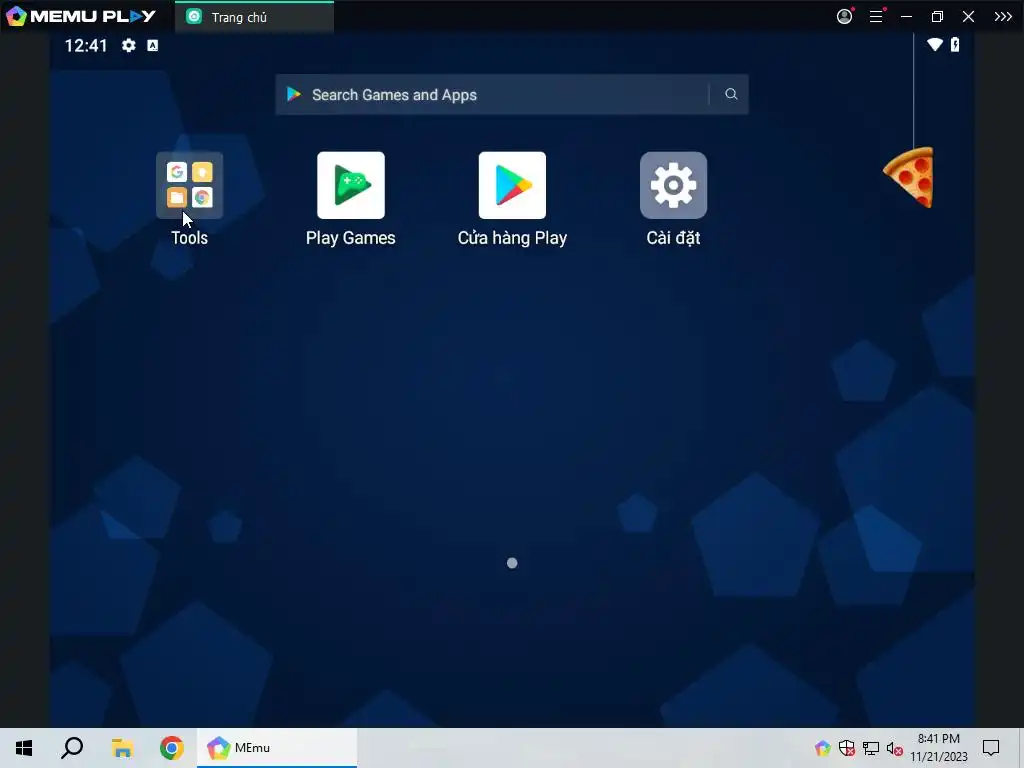Restore down the MEmu window

(x=937, y=16)
